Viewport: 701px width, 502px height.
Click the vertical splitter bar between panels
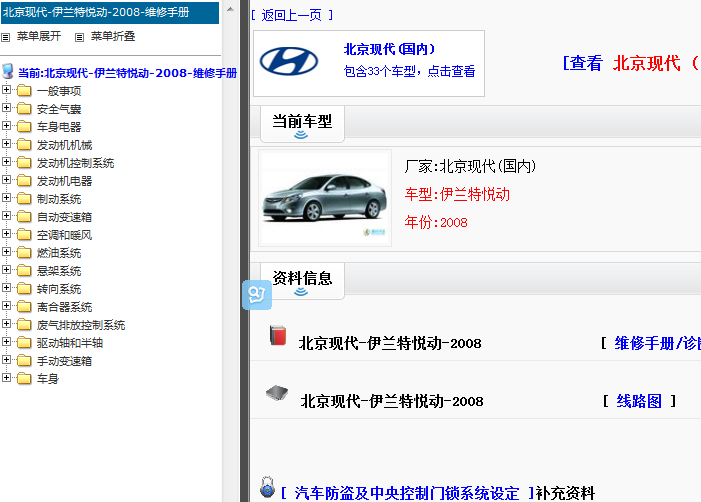point(245,251)
